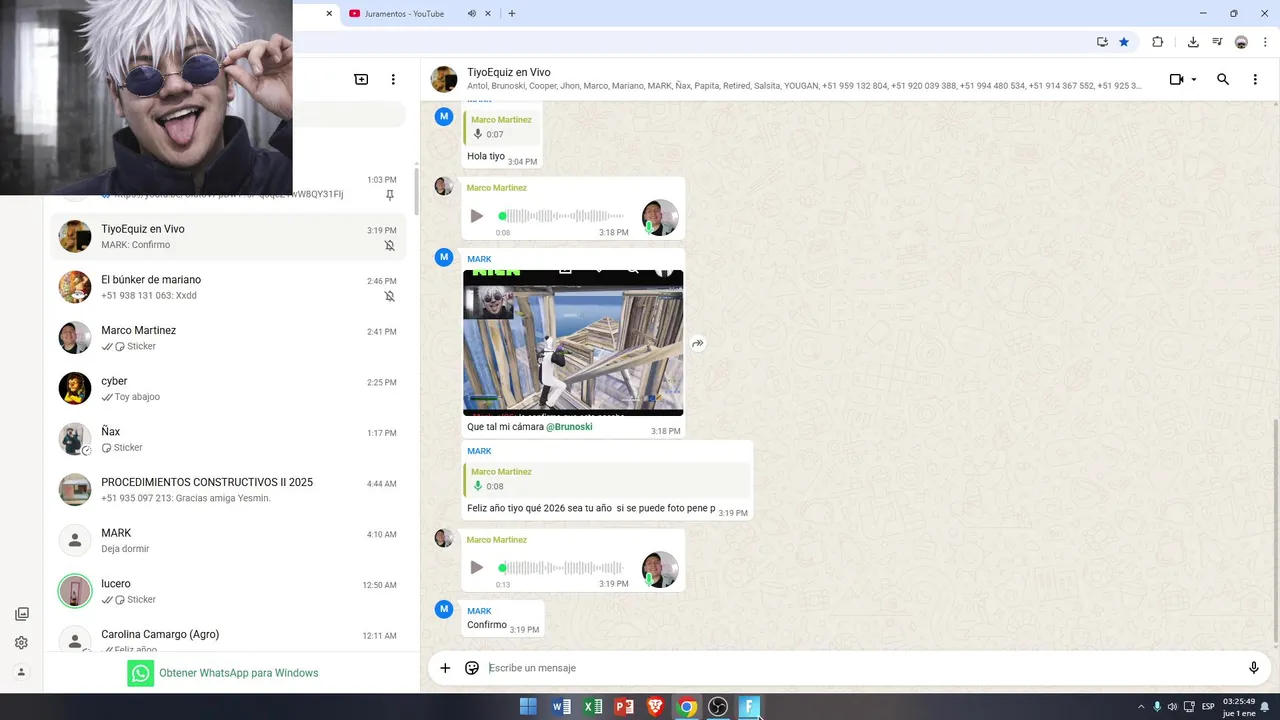Click the chat messages scrollbar
This screenshot has height=720, width=1280.
(1275, 530)
